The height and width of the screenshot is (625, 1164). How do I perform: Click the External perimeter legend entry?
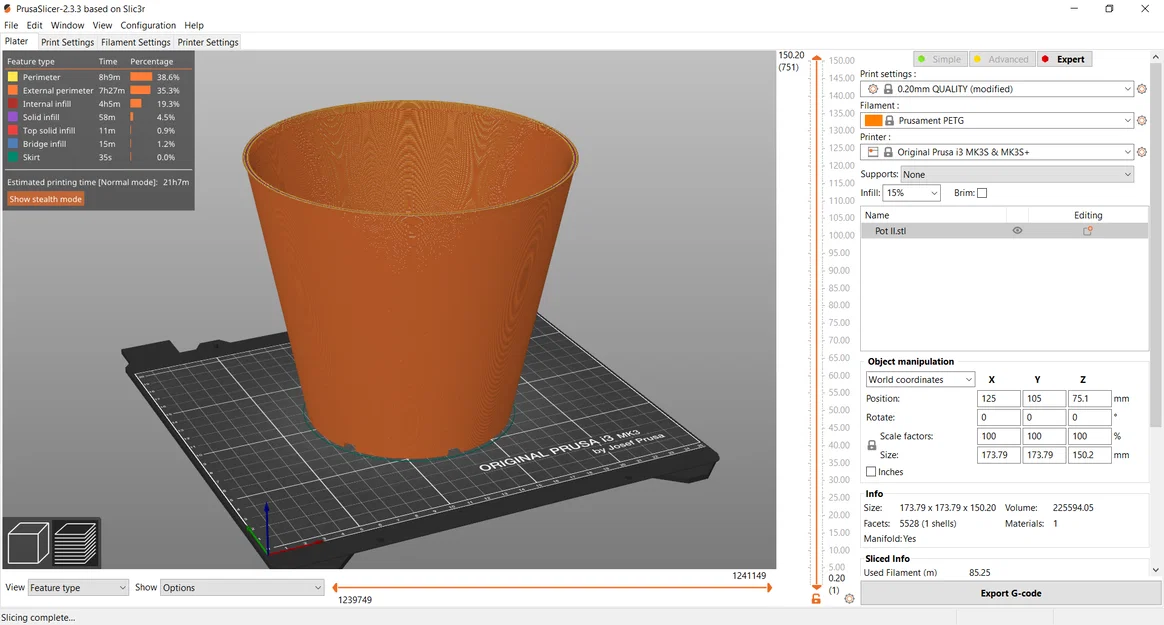point(58,91)
